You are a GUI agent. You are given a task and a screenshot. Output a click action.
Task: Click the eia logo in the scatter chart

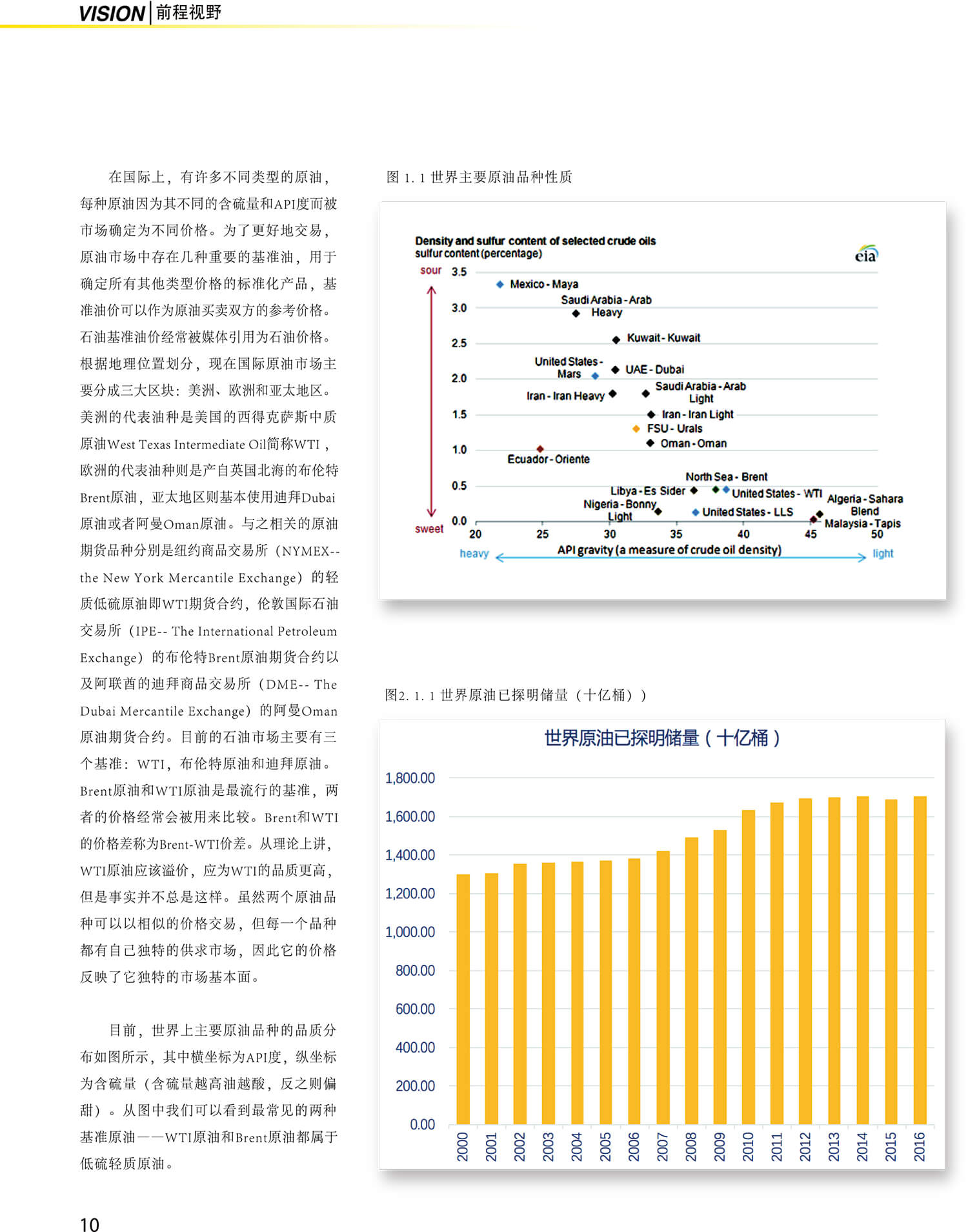point(866,254)
